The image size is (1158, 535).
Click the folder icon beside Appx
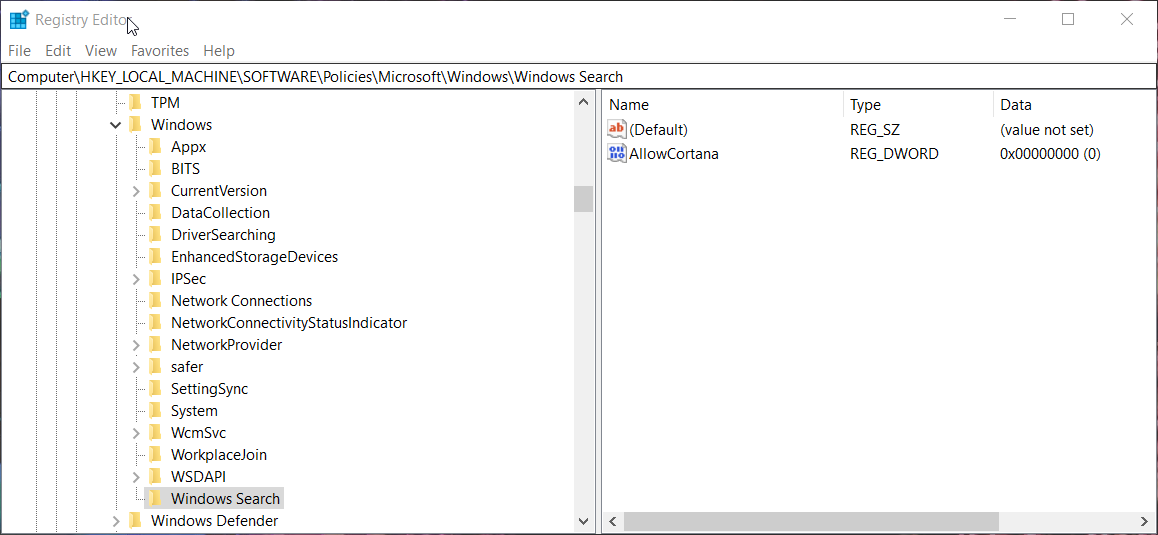point(154,147)
